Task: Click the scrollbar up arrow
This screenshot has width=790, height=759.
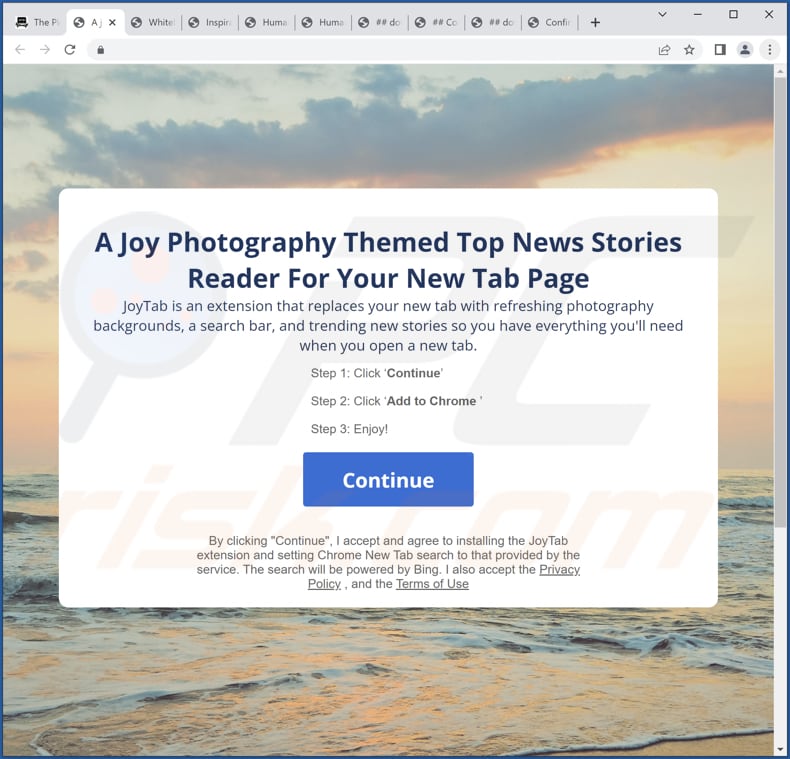Action: click(780, 72)
